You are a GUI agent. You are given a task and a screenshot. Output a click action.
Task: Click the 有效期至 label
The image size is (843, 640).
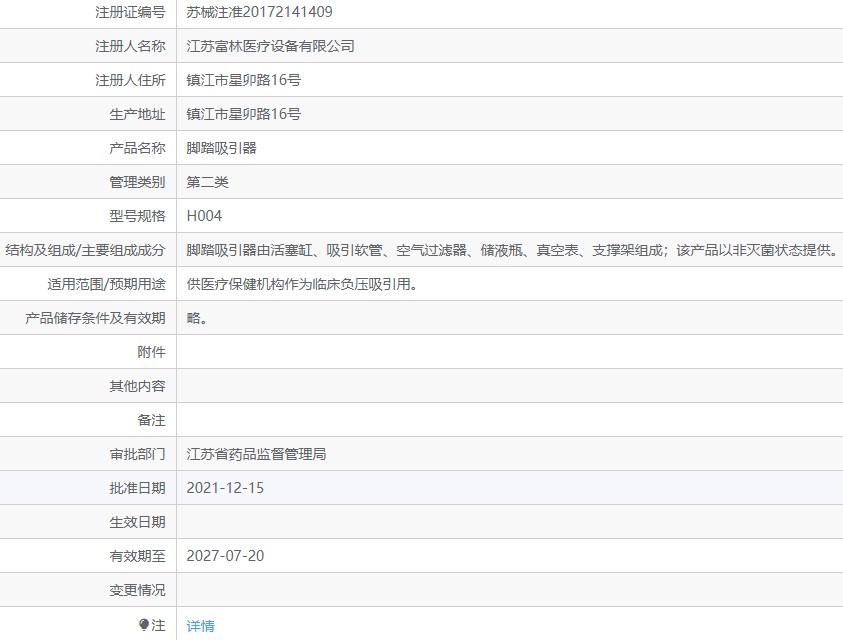coord(138,556)
